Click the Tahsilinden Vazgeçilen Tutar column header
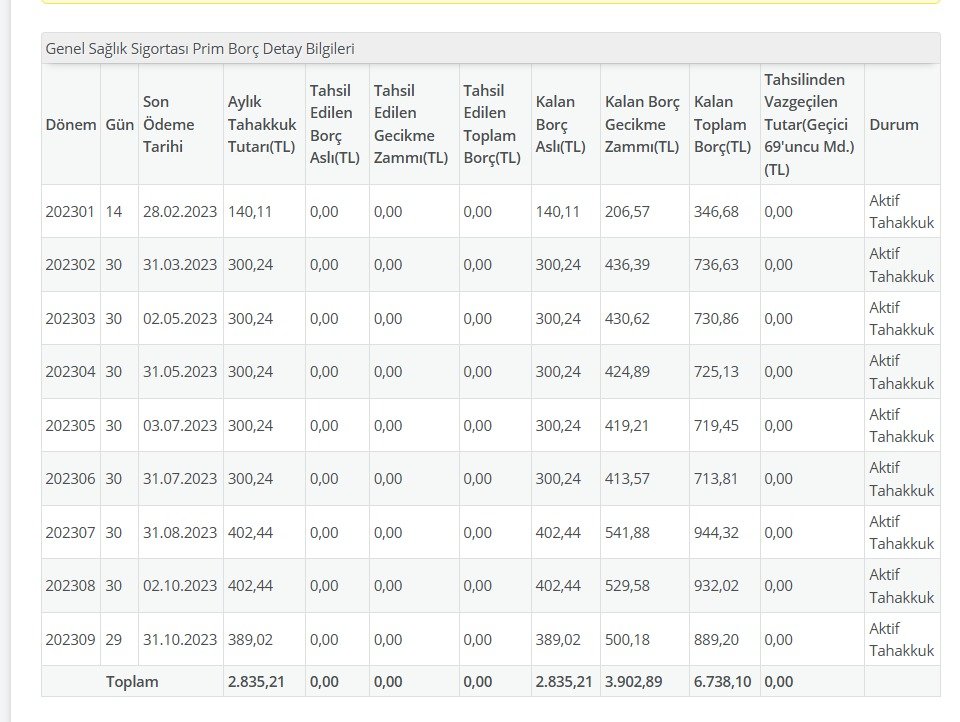The image size is (960, 722). (810, 125)
